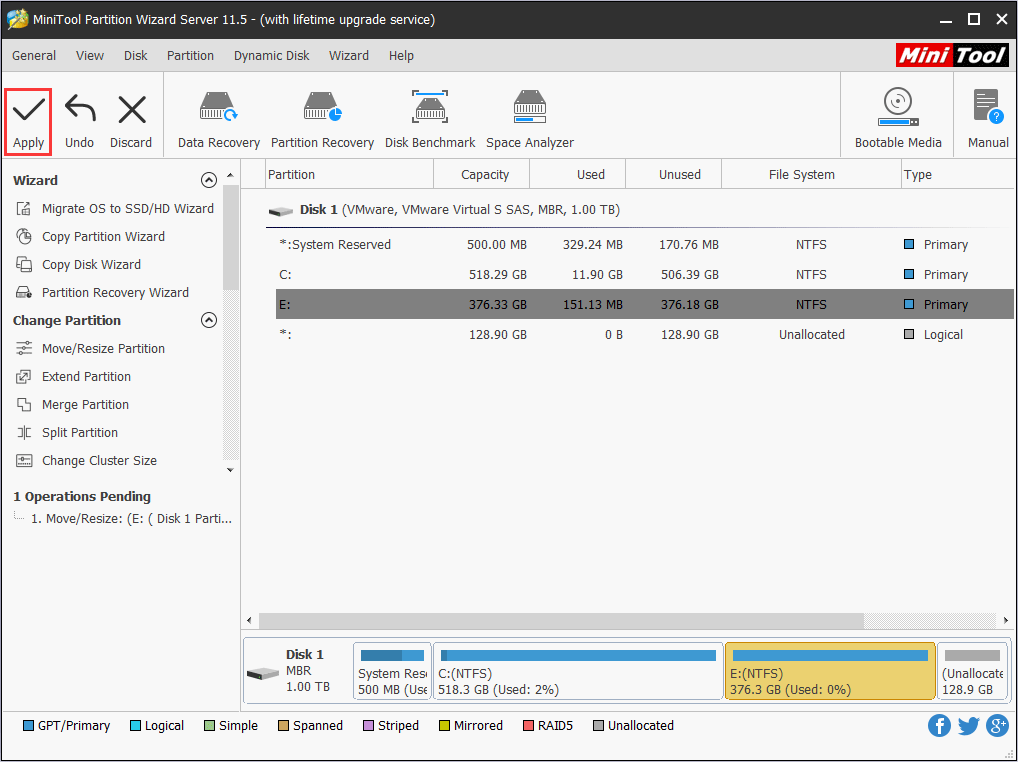Select the 128.90 GB unallocated row
The height and width of the screenshot is (762, 1018).
(645, 334)
